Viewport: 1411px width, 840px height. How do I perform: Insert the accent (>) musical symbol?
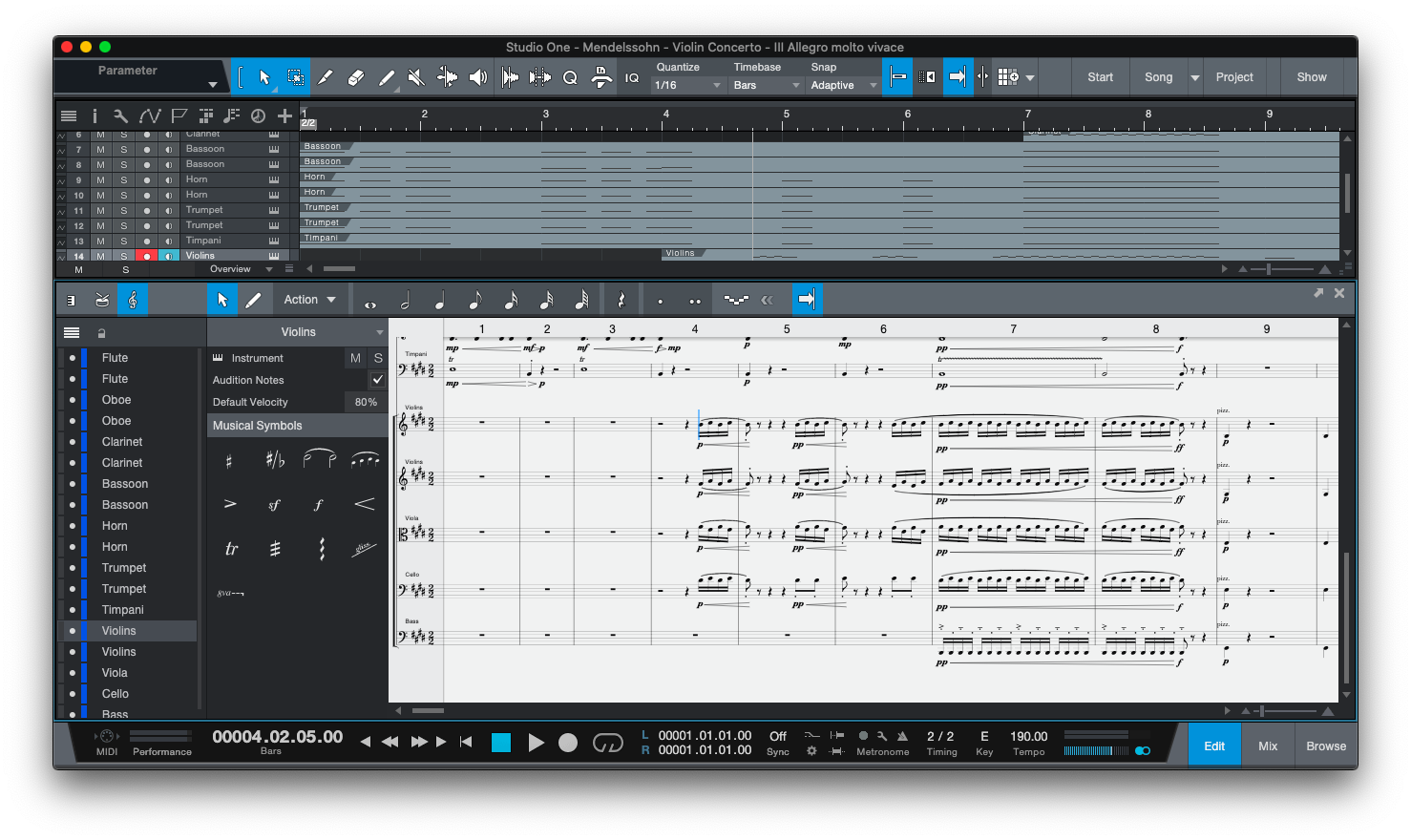tap(230, 504)
